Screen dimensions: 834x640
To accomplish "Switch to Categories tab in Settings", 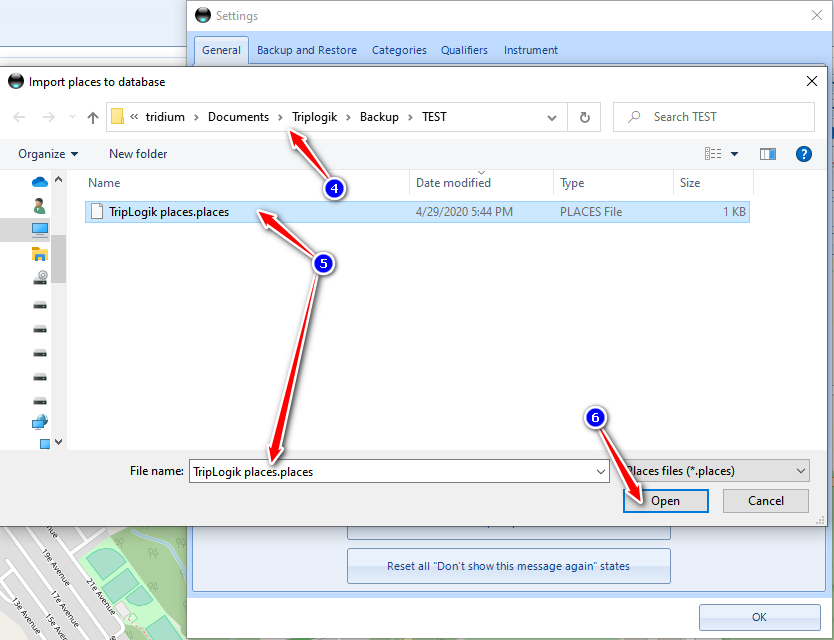I will pos(399,50).
